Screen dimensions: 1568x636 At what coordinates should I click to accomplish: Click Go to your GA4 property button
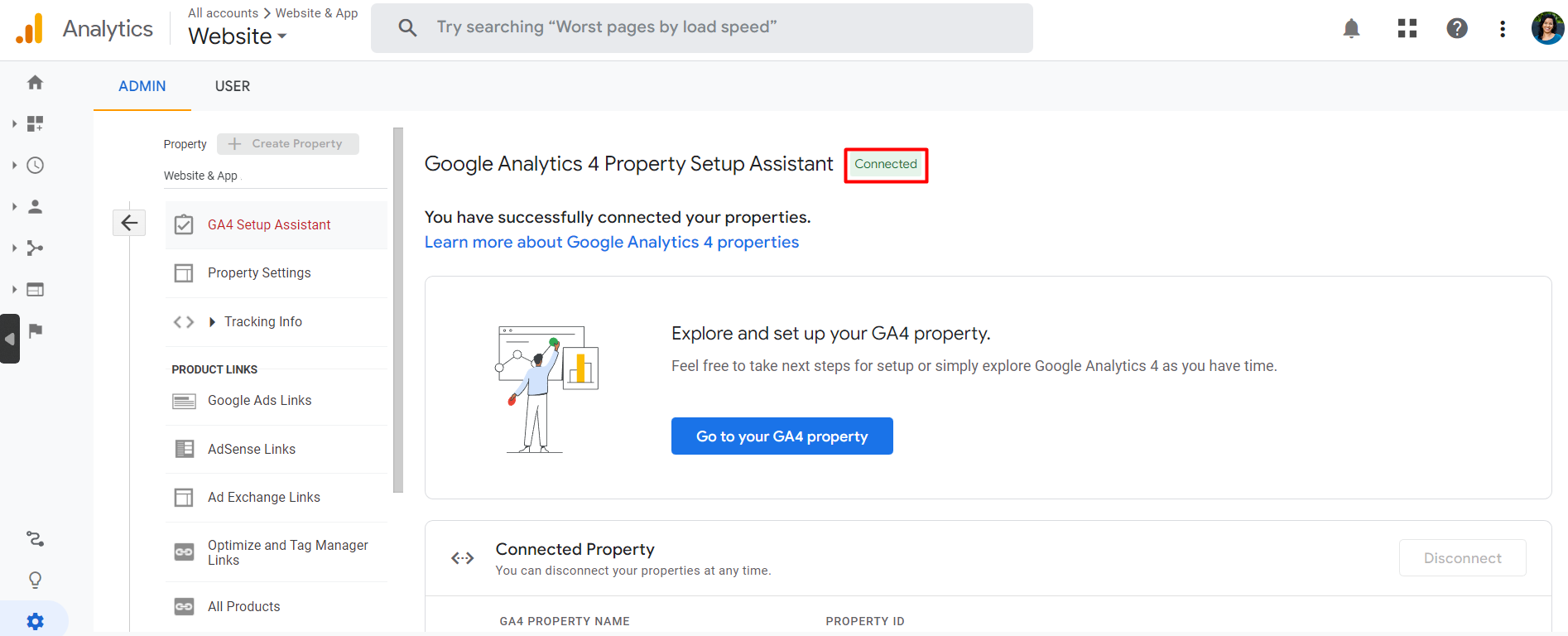pos(782,436)
